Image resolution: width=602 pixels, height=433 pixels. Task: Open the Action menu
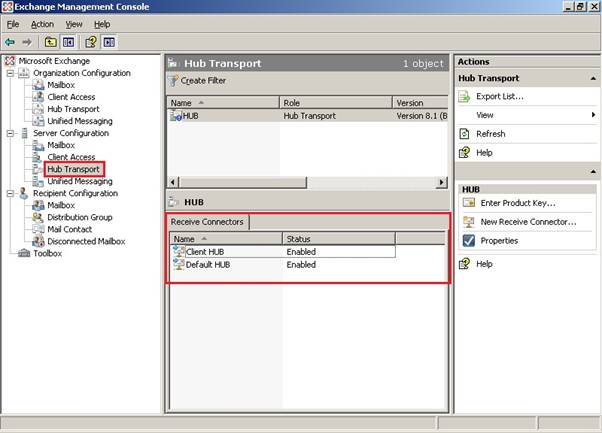pos(42,24)
